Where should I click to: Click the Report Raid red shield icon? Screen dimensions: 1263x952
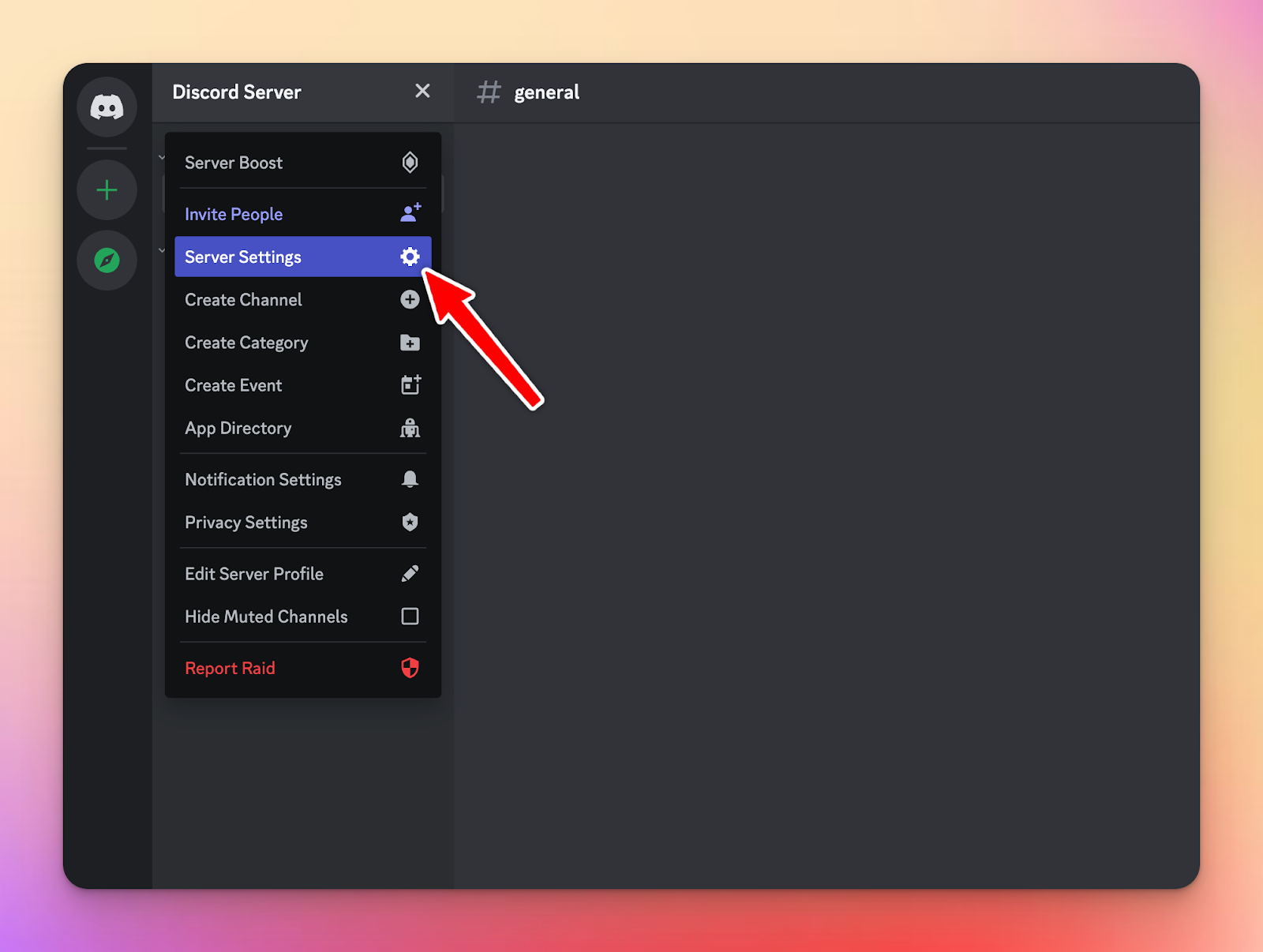coord(410,668)
